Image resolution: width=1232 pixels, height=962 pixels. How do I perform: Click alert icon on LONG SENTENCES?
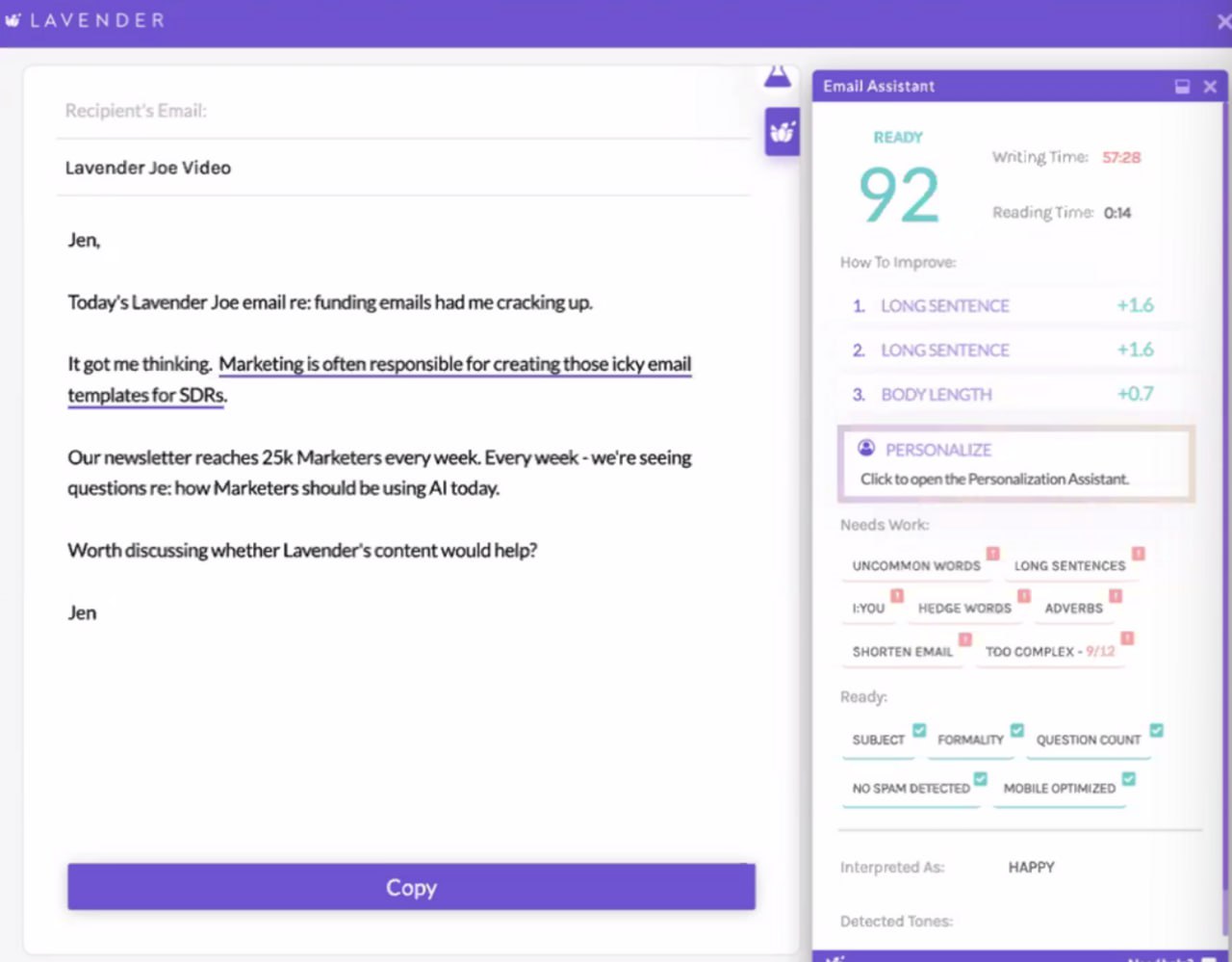(1139, 554)
